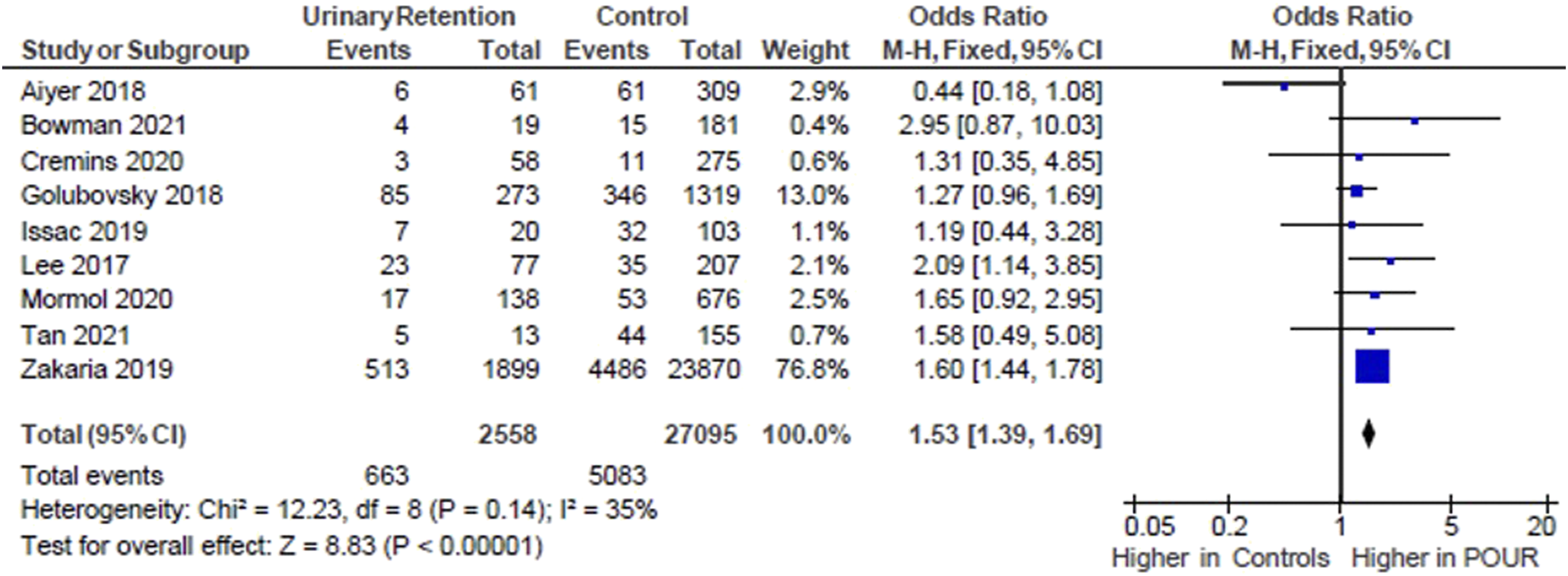Click the Zakaria 2019 large blue square
This screenshot has height=576, width=1568.
click(1373, 366)
